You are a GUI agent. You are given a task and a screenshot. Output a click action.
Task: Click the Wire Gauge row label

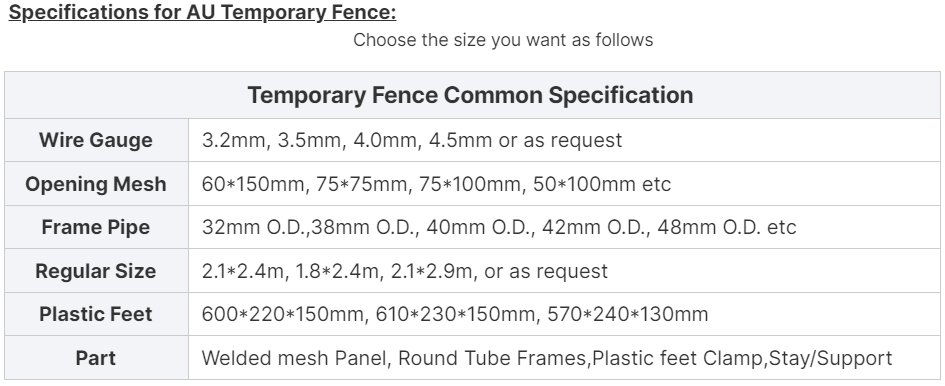click(96, 140)
